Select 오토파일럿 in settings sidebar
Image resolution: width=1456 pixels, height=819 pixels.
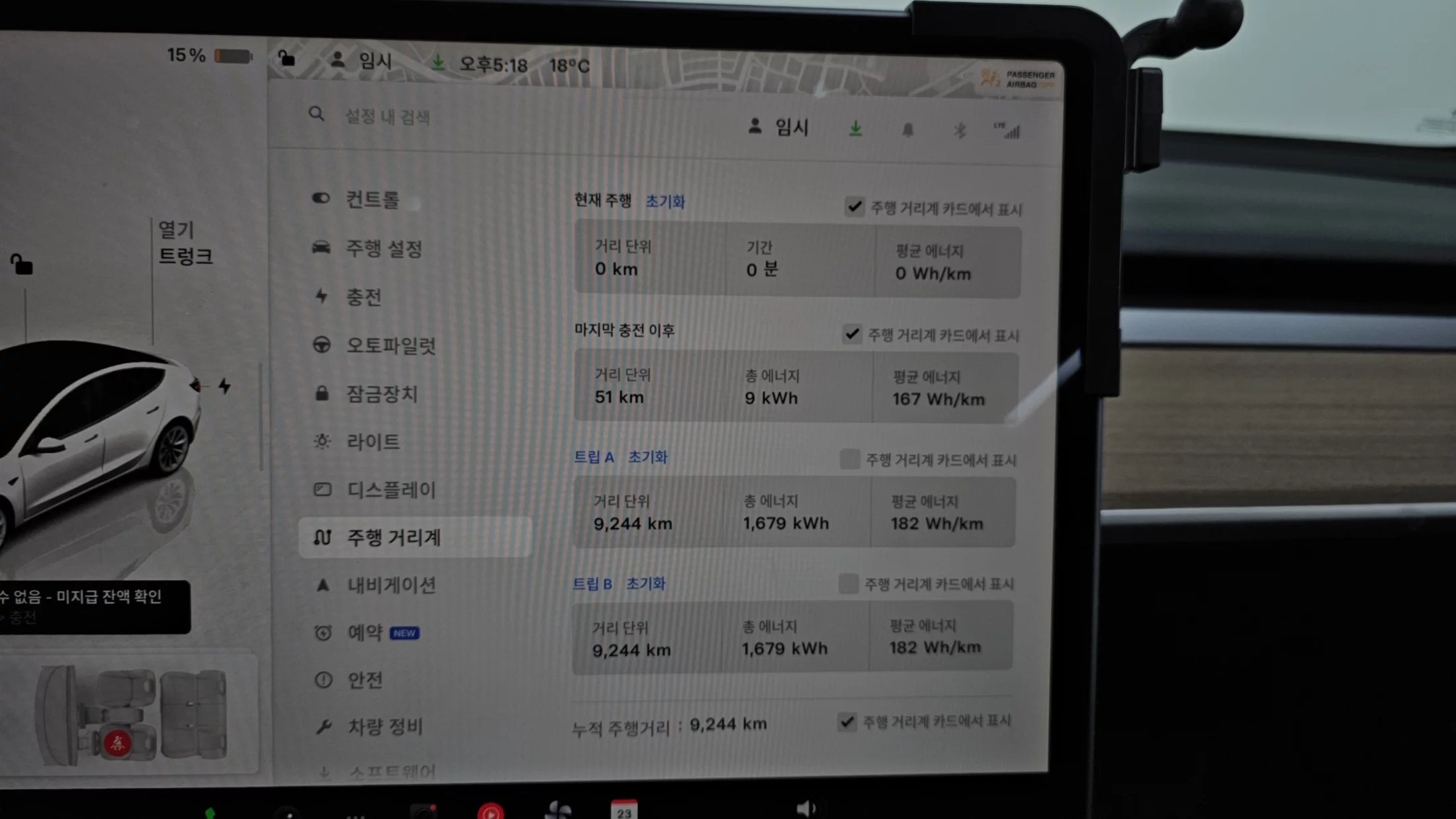[x=390, y=345]
